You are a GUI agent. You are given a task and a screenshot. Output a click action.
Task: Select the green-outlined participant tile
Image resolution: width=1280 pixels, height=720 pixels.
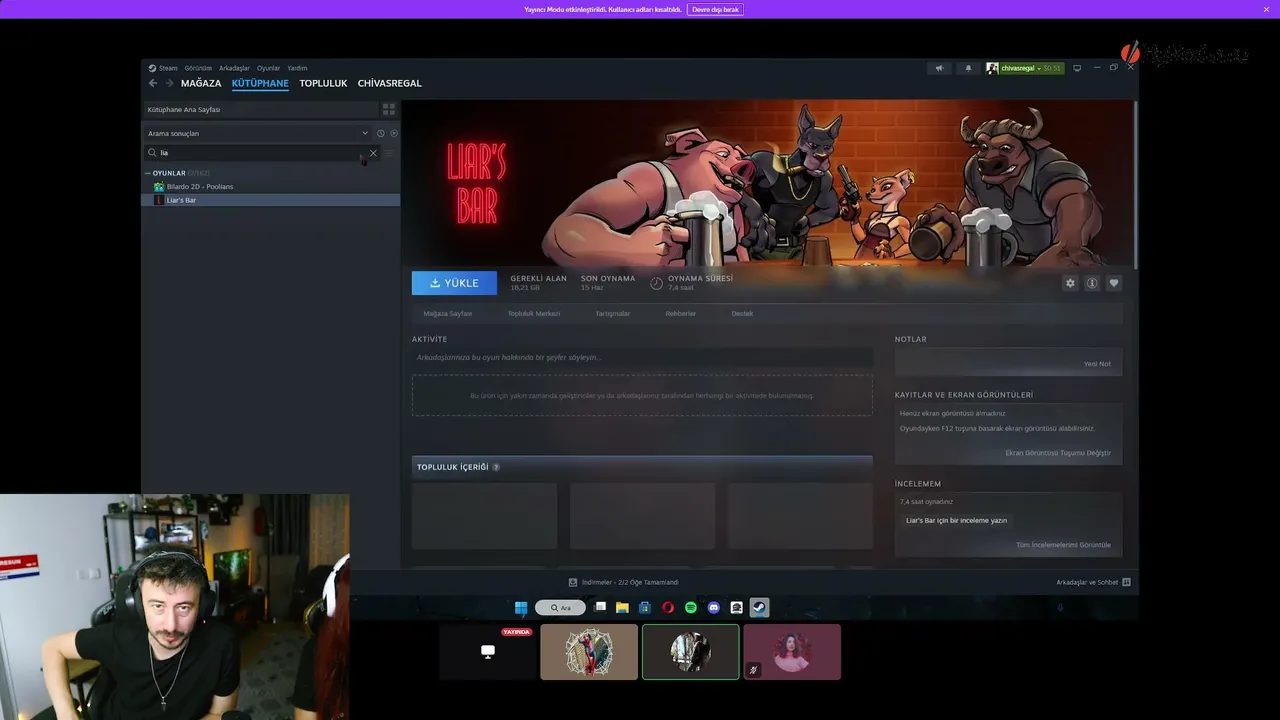pyautogui.click(x=691, y=652)
